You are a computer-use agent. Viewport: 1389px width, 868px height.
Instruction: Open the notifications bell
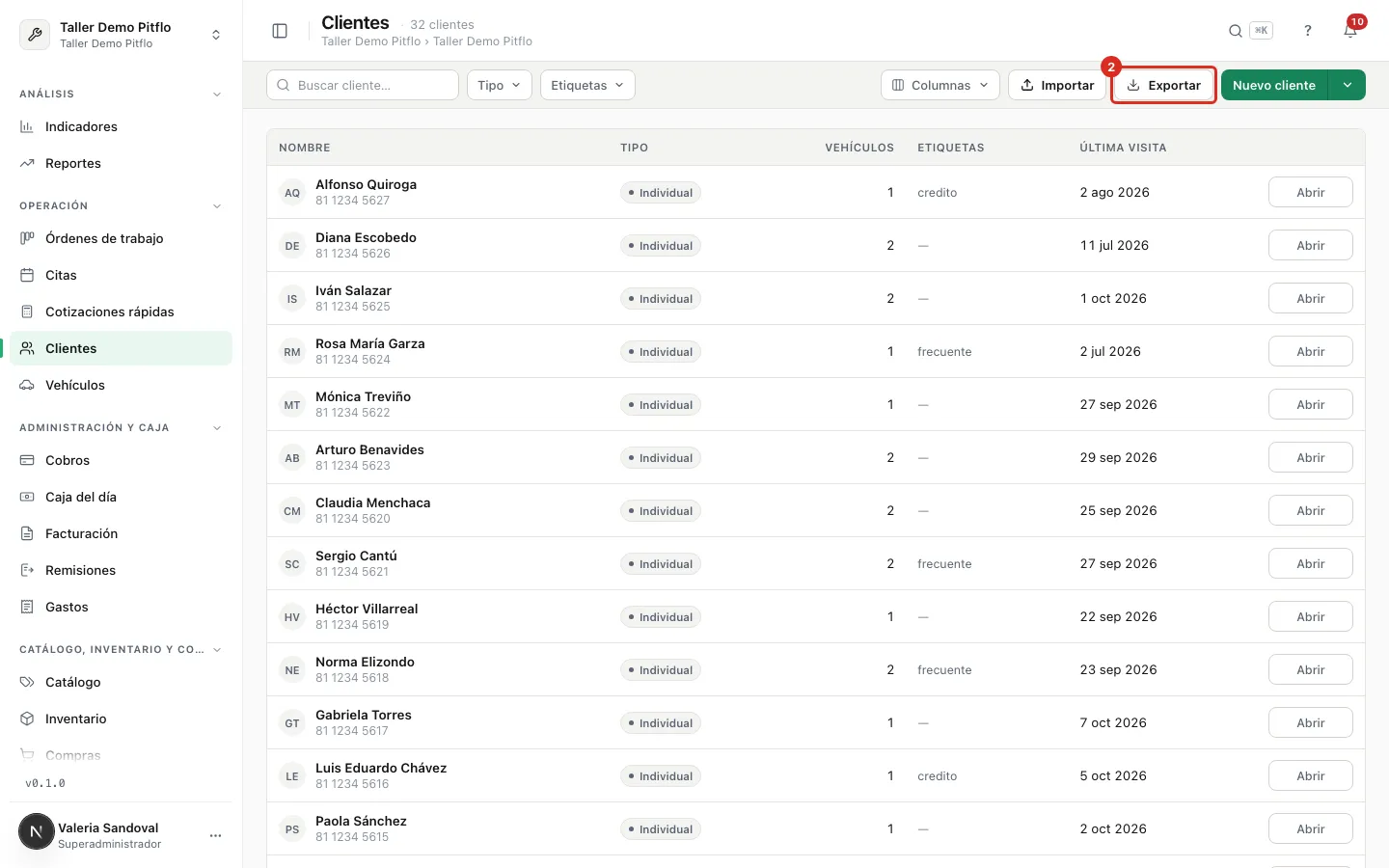coord(1350,31)
